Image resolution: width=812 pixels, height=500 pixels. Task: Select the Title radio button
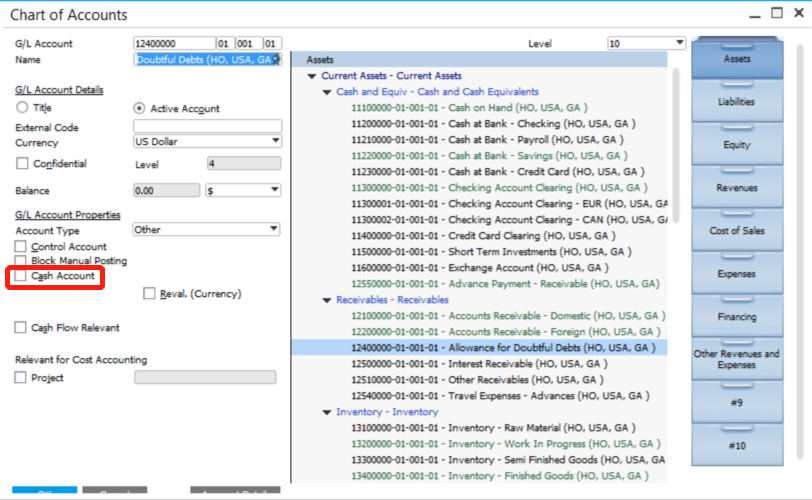point(22,108)
